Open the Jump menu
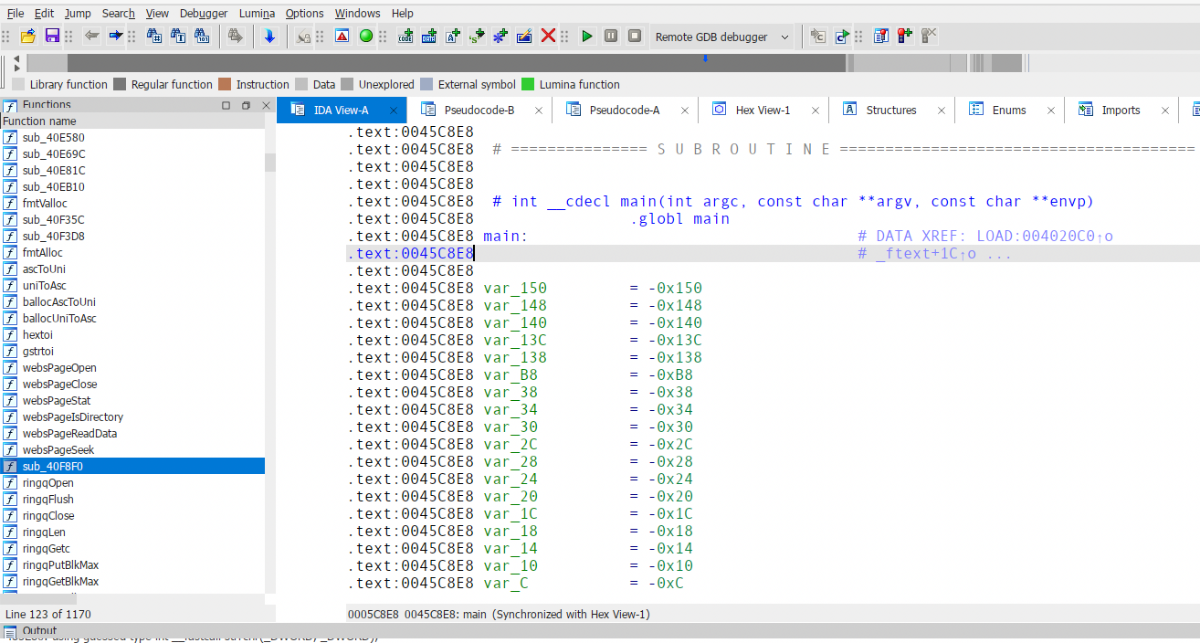This screenshot has width=1200, height=643. pos(77,13)
